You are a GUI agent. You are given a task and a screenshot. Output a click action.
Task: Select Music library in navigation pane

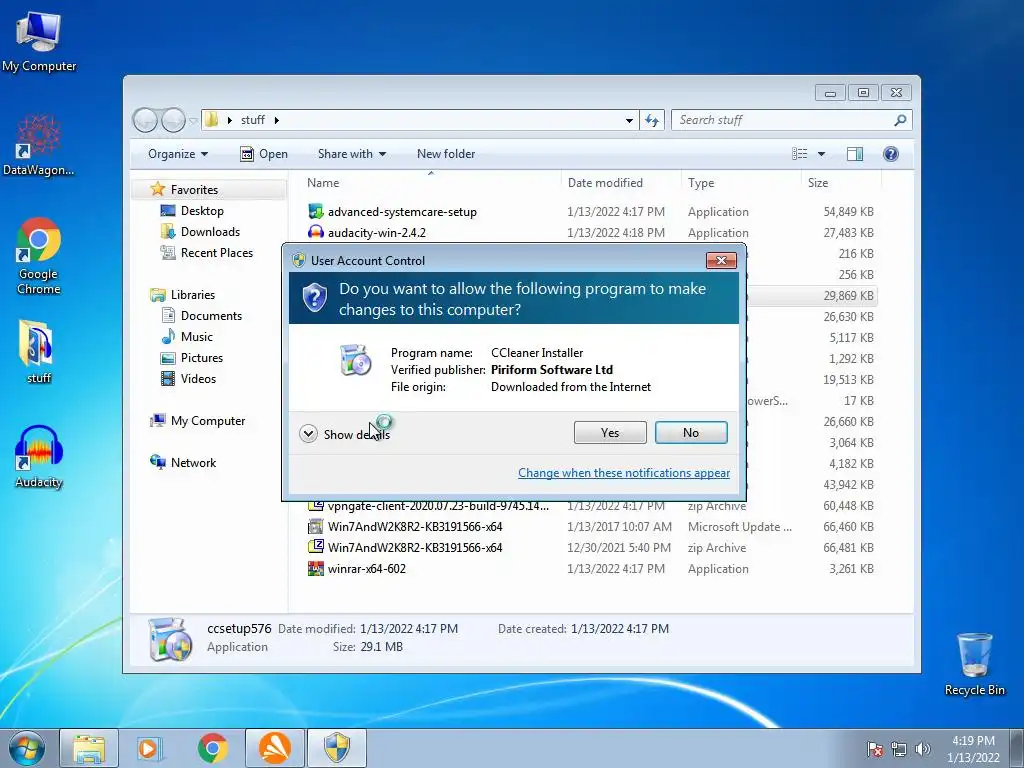pyautogui.click(x=196, y=337)
